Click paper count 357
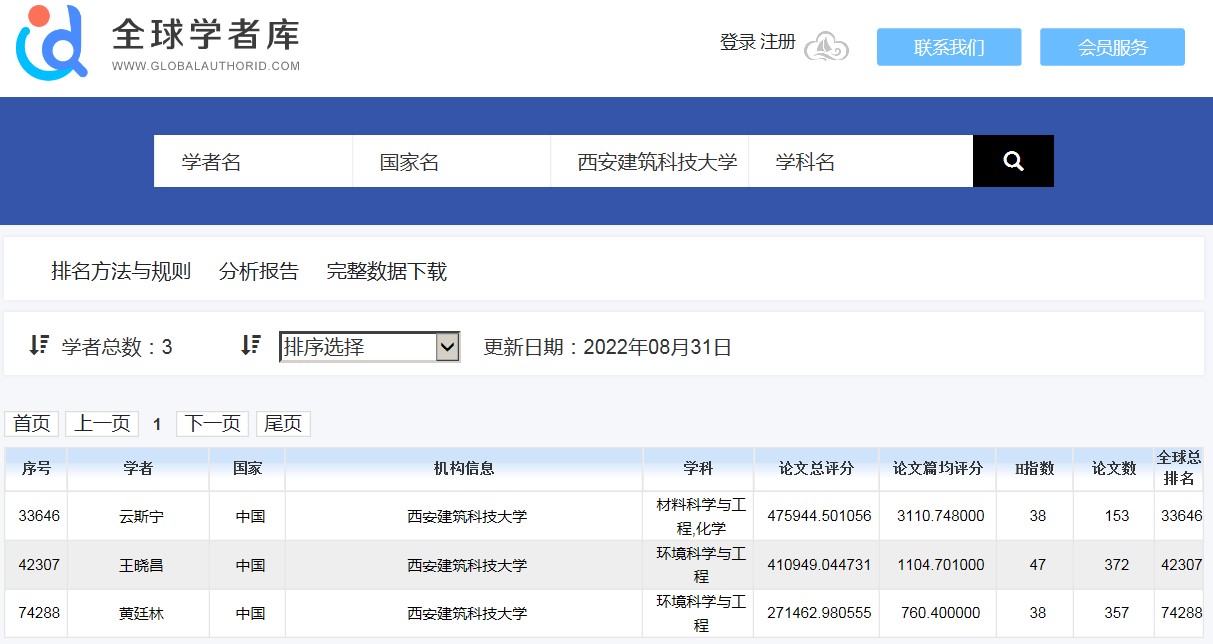The image size is (1213, 644). point(1117,613)
